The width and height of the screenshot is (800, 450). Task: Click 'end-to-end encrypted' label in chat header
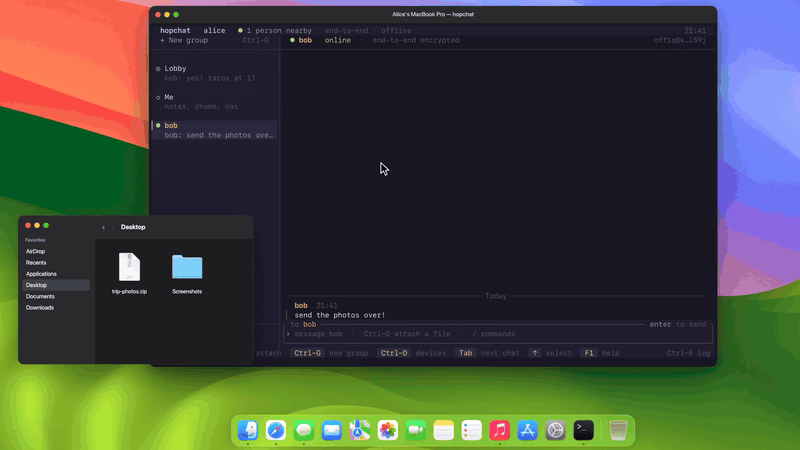click(416, 40)
